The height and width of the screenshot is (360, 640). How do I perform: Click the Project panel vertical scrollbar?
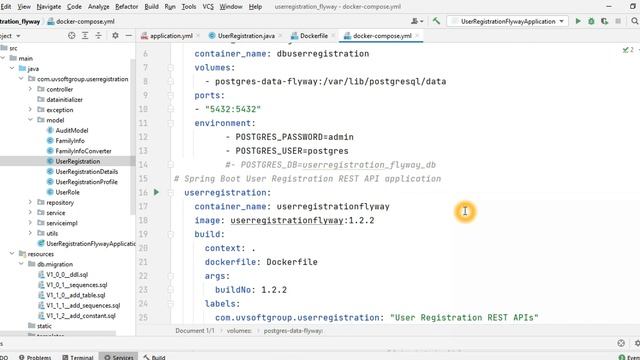coord(133,137)
